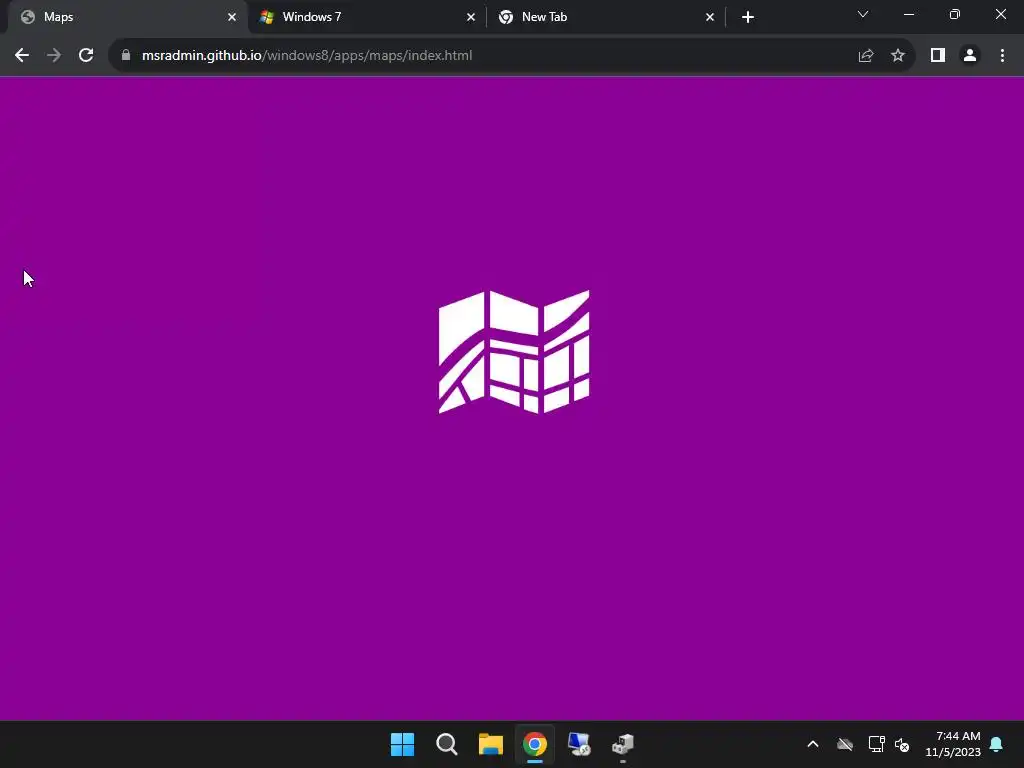Switch to the New Tab tab
The image size is (1024, 768).
click(606, 17)
